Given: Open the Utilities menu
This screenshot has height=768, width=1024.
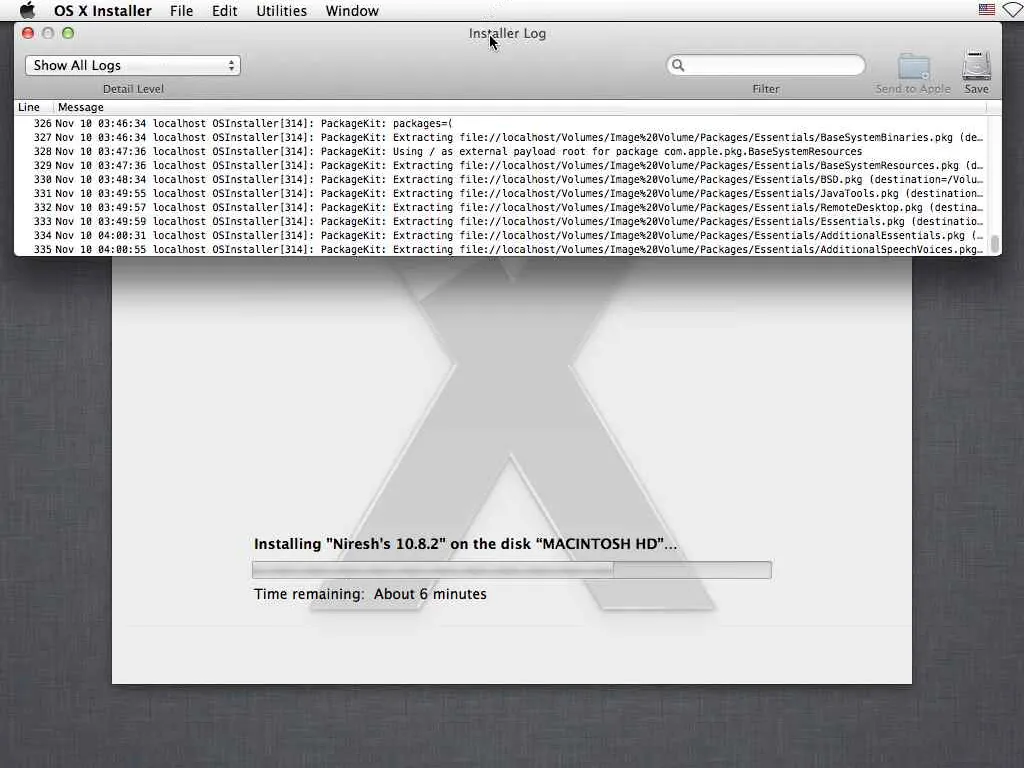Looking at the screenshot, I should [281, 11].
